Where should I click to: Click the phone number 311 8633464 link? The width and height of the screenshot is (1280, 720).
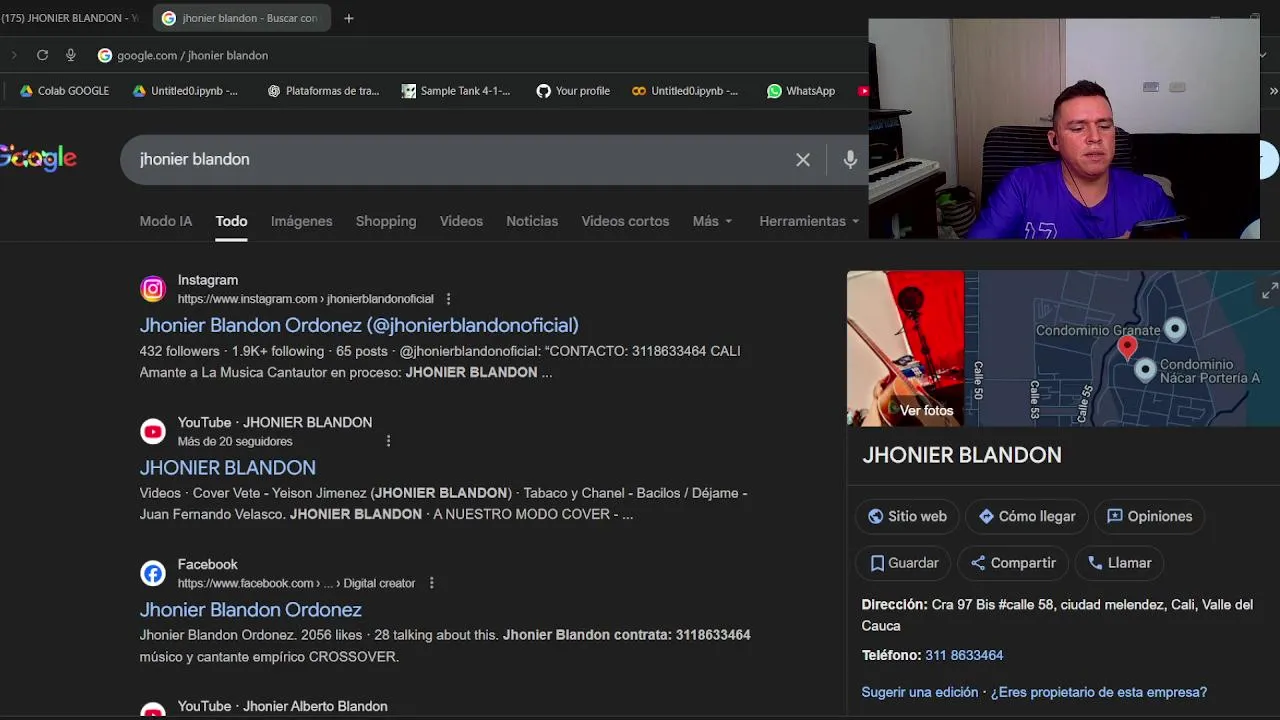pyautogui.click(x=964, y=655)
